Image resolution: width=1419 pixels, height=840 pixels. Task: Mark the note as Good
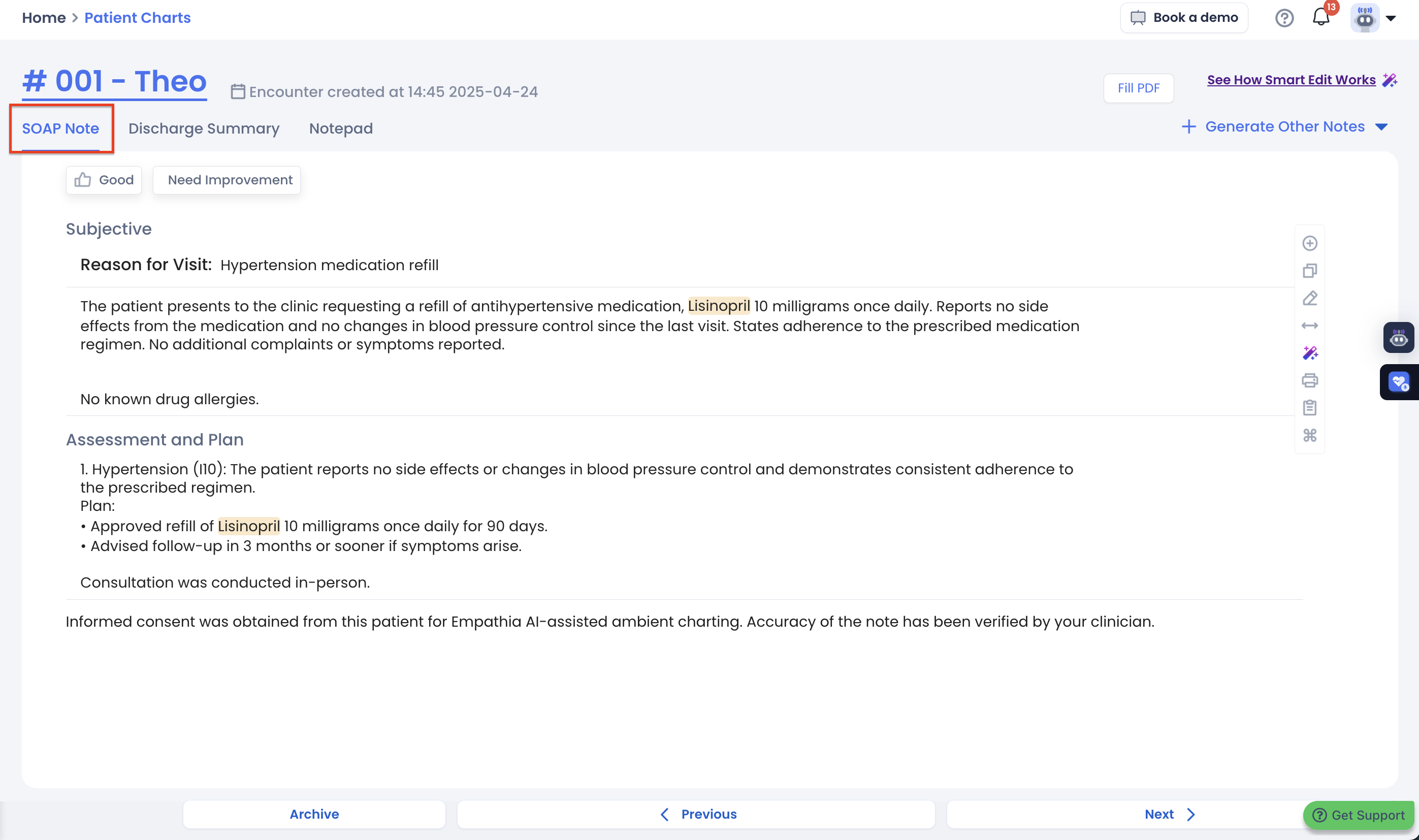click(x=104, y=180)
